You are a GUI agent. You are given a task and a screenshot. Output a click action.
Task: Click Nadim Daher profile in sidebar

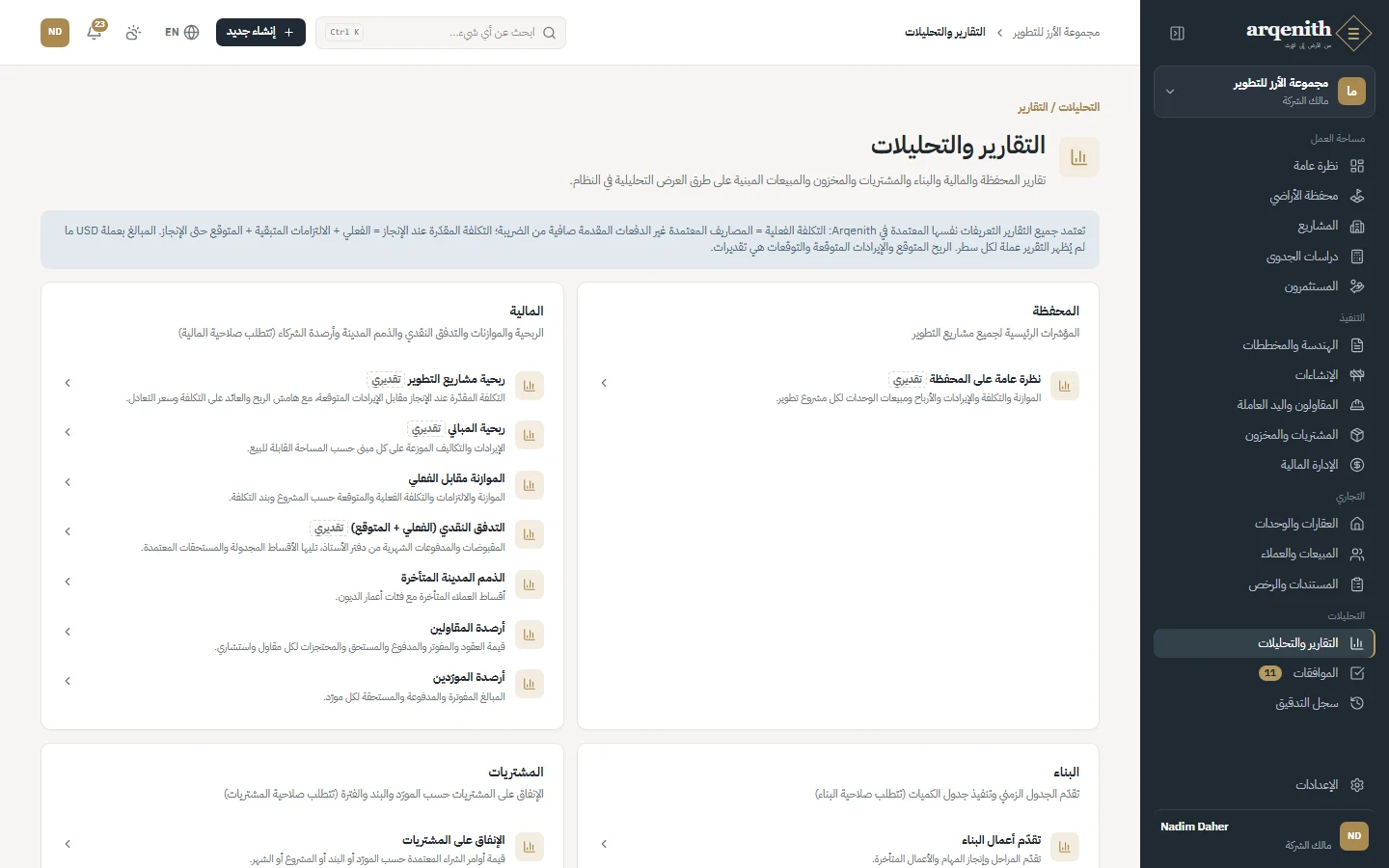pos(1265,835)
